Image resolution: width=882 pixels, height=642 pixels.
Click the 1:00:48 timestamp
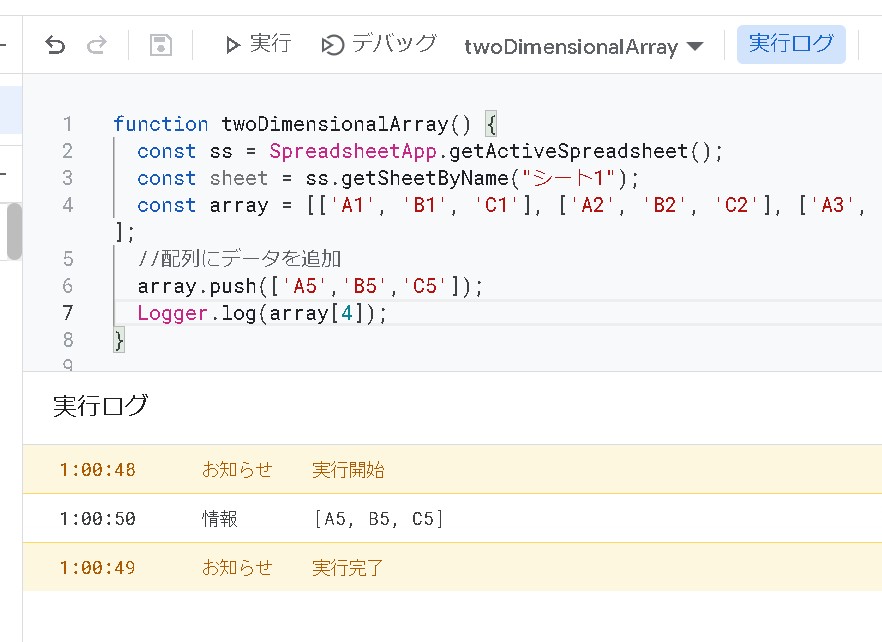[x=97, y=469]
